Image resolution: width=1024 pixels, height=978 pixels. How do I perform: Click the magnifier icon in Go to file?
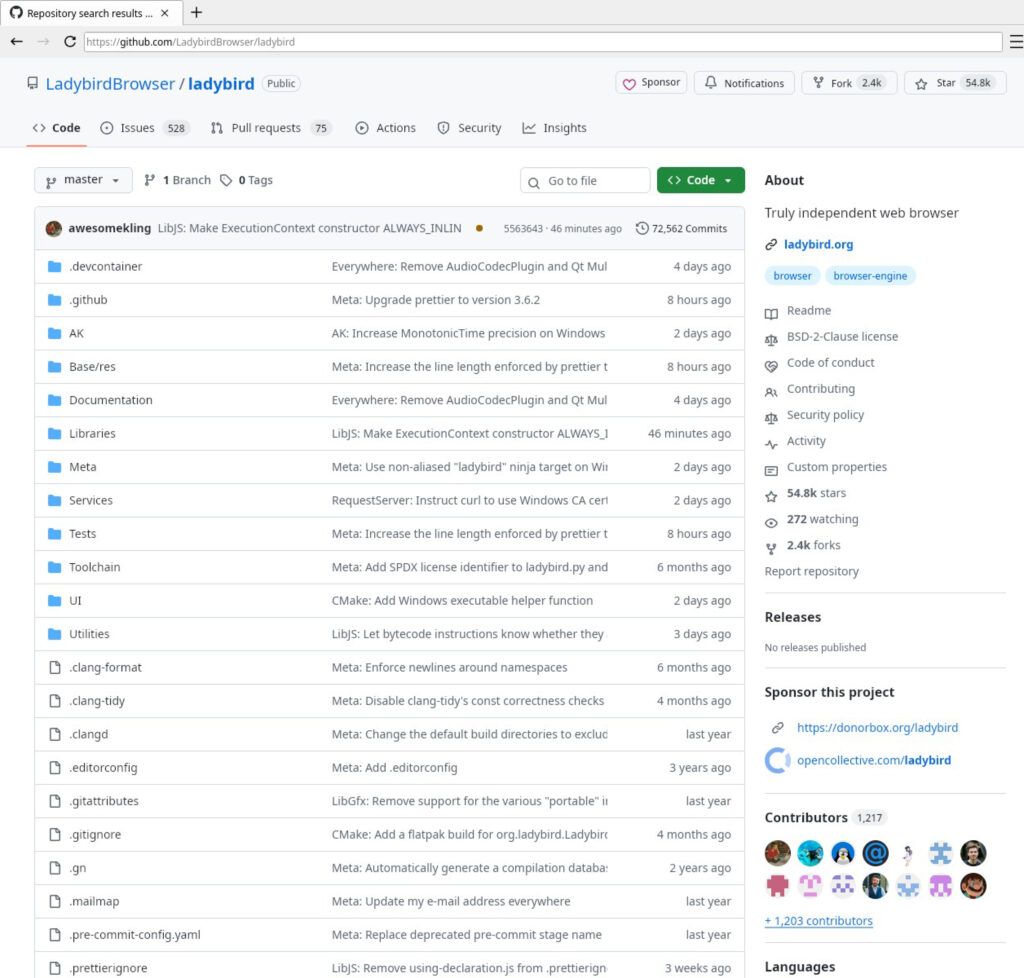tap(534, 183)
